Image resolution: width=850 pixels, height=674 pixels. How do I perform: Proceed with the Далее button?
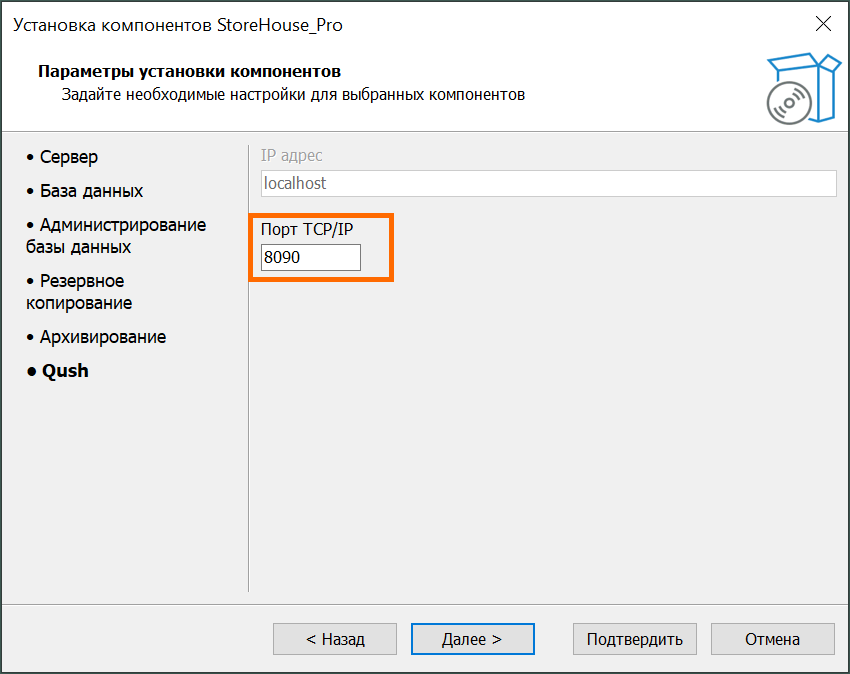click(x=472, y=639)
